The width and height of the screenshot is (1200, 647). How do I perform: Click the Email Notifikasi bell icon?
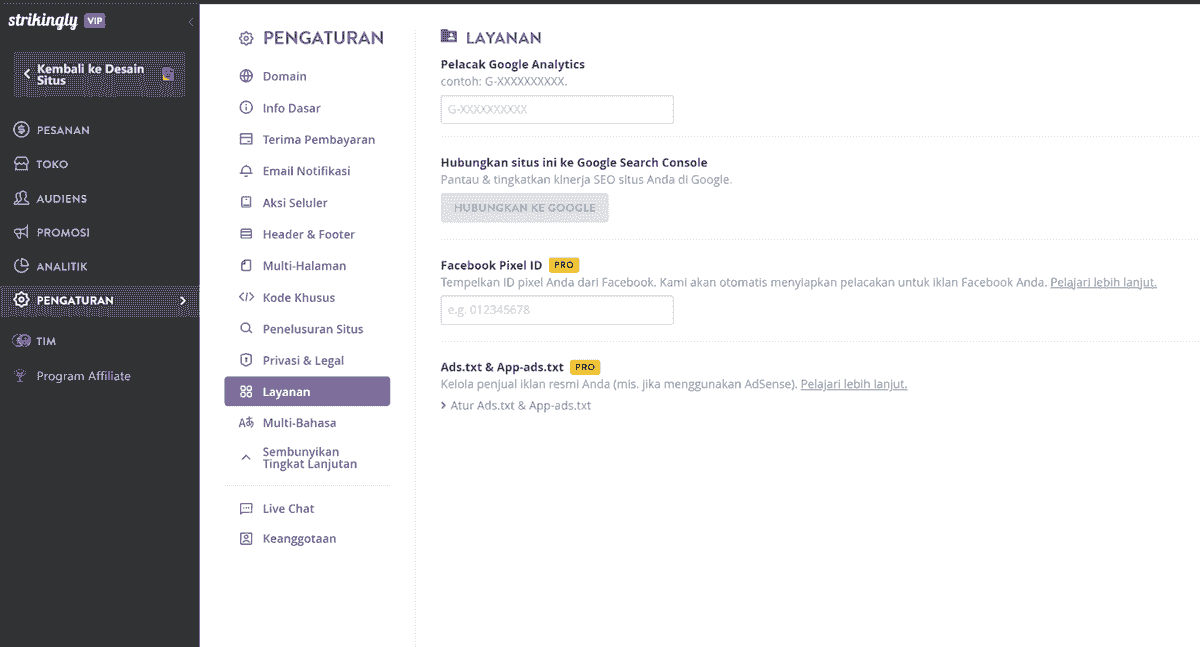(246, 171)
